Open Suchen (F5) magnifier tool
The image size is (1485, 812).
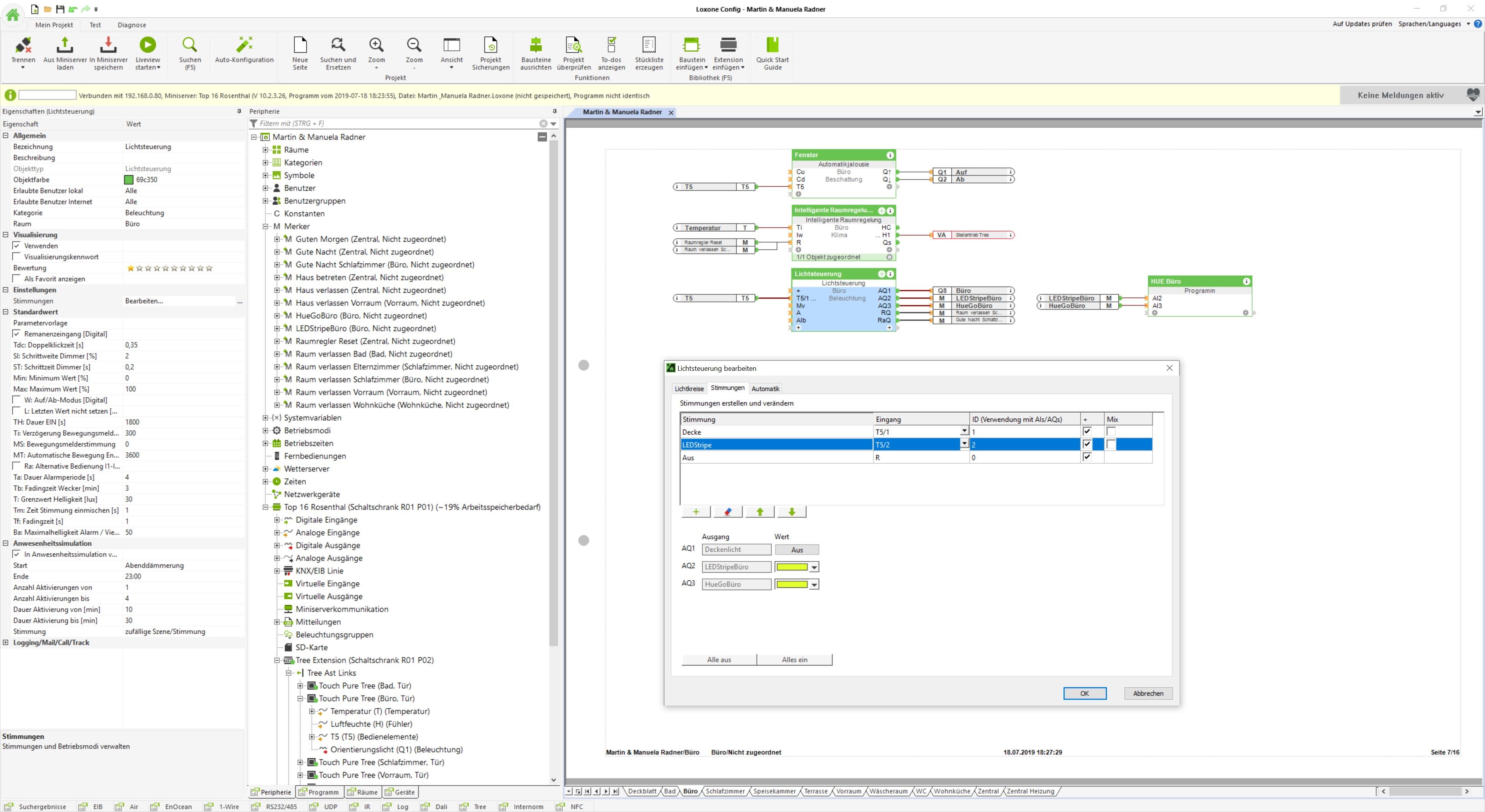pos(189,45)
